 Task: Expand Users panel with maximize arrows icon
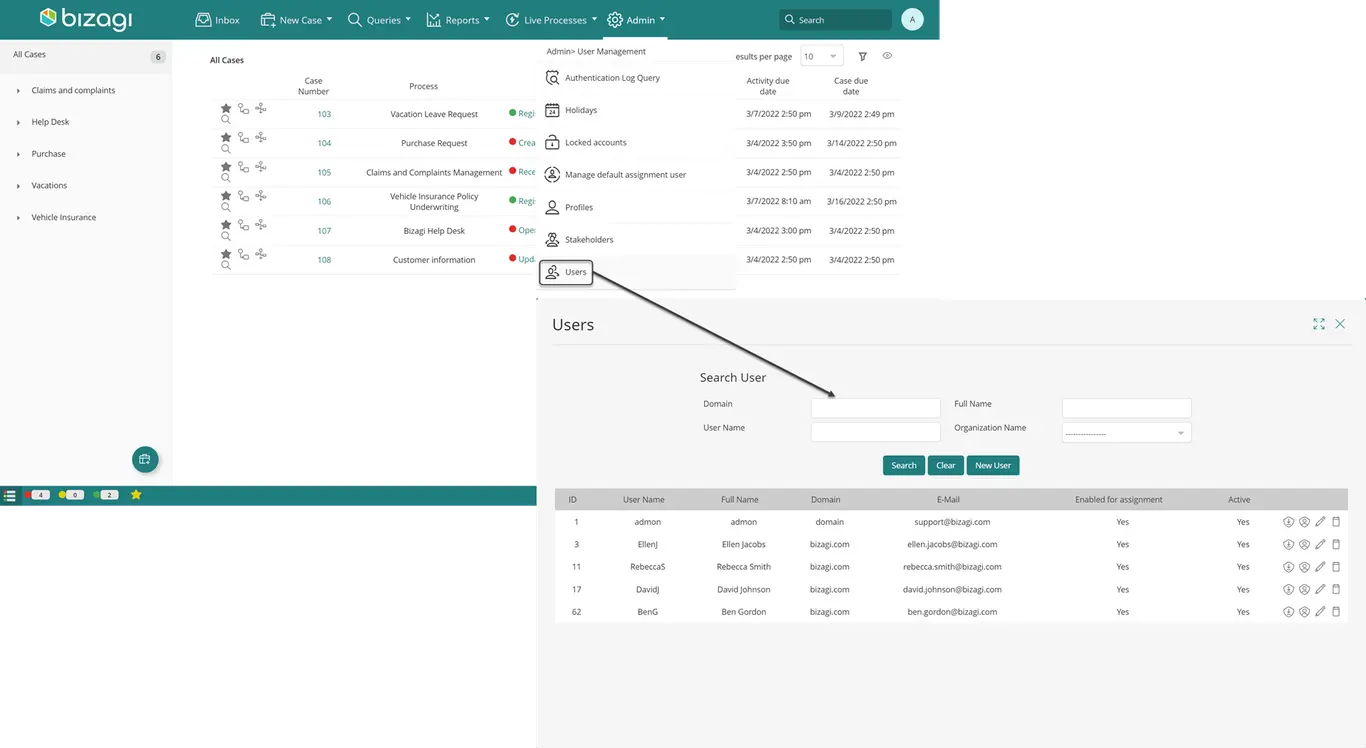pyautogui.click(x=1319, y=324)
